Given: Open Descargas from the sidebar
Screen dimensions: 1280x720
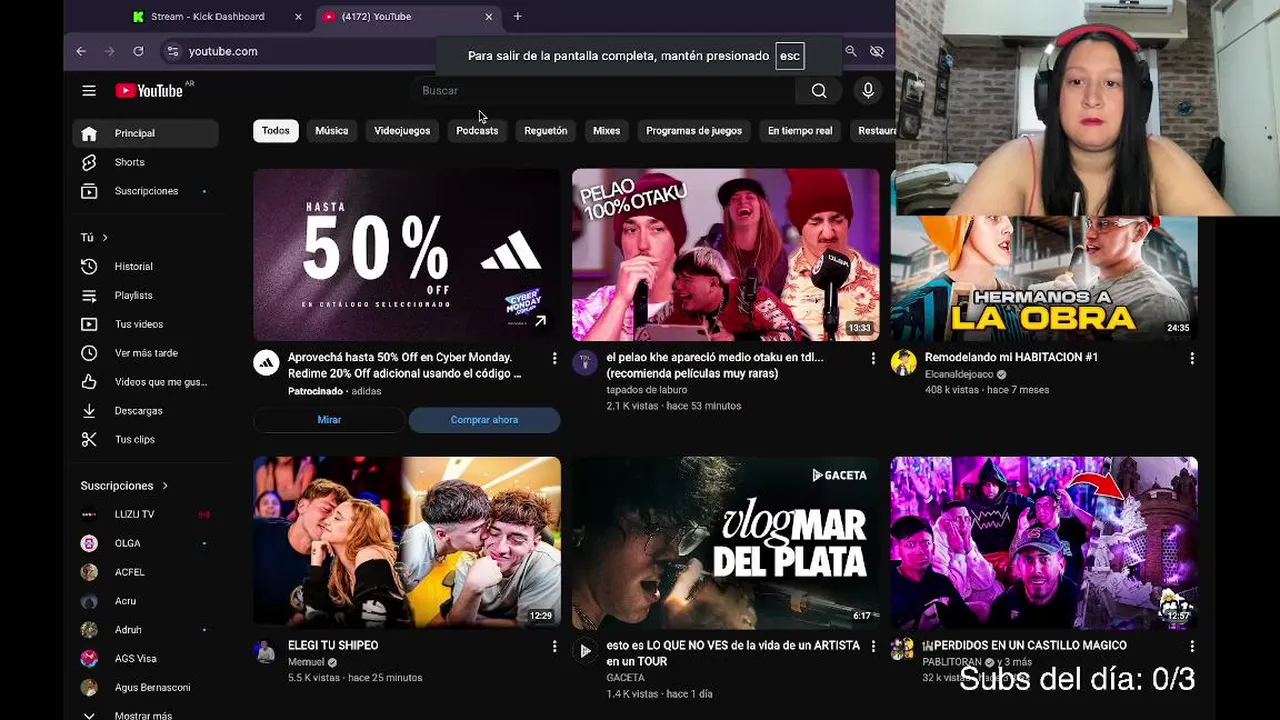Looking at the screenshot, I should tap(146, 410).
